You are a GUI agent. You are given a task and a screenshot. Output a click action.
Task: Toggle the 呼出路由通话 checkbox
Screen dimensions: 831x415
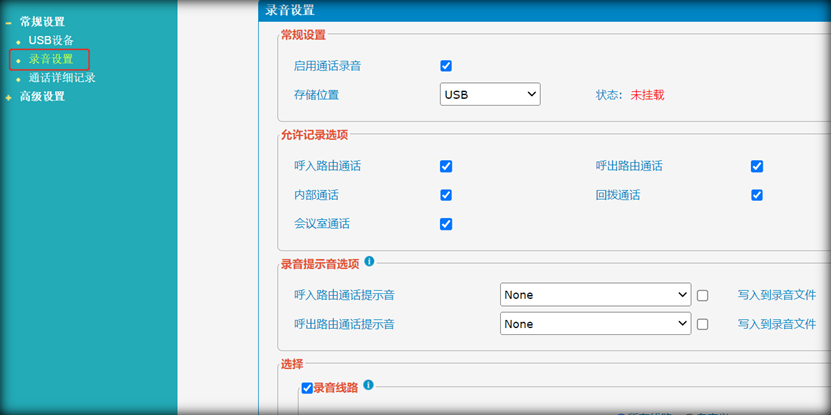(757, 166)
